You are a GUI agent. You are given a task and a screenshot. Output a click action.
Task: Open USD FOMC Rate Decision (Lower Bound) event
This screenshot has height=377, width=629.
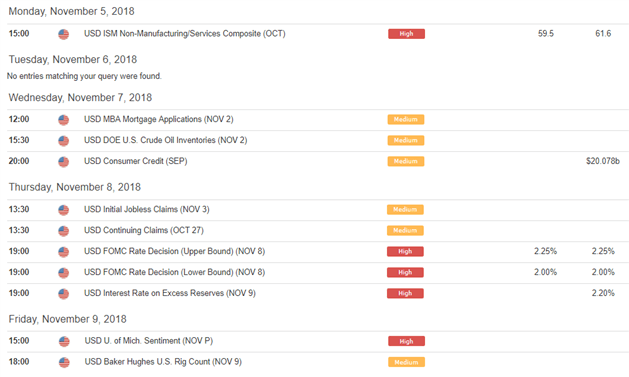click(174, 272)
